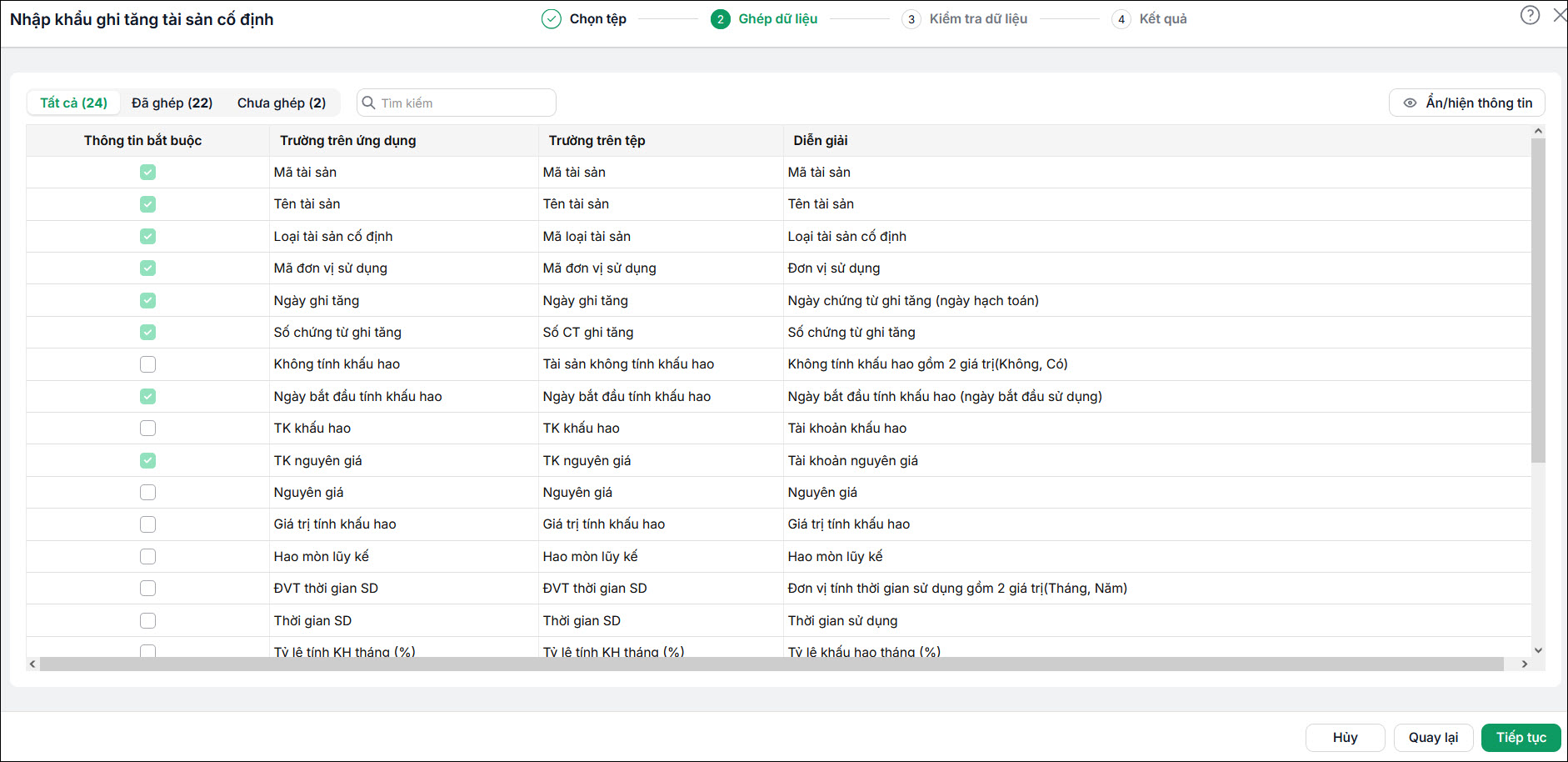This screenshot has height=762, width=1568.
Task: Click the Tiếp tục button
Action: [1521, 737]
